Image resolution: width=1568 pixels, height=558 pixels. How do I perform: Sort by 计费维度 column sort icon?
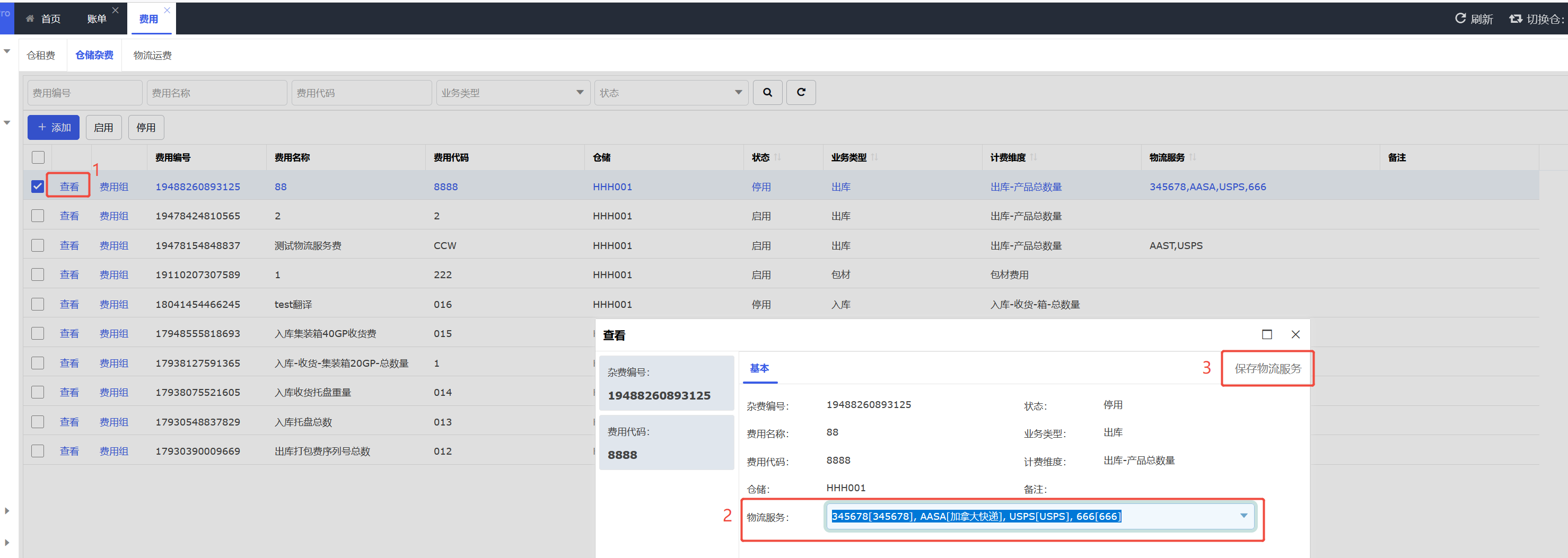1033,157
